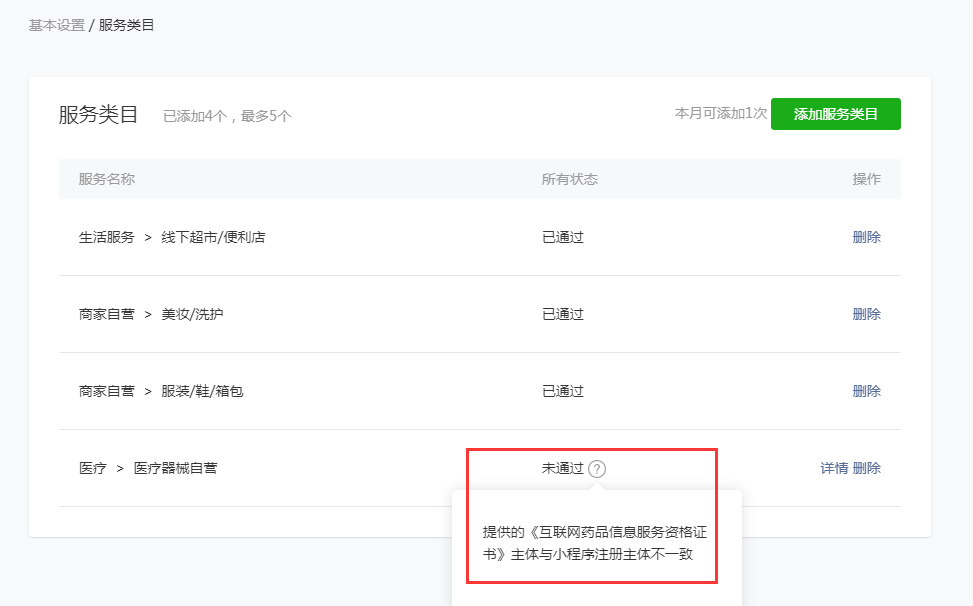Click the 未通过 status text

(563, 468)
